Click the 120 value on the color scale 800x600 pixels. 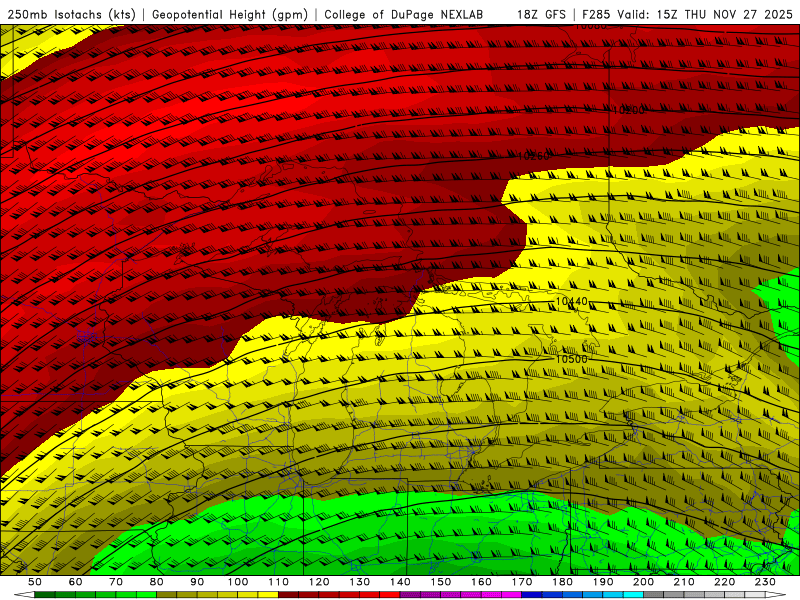(x=319, y=582)
